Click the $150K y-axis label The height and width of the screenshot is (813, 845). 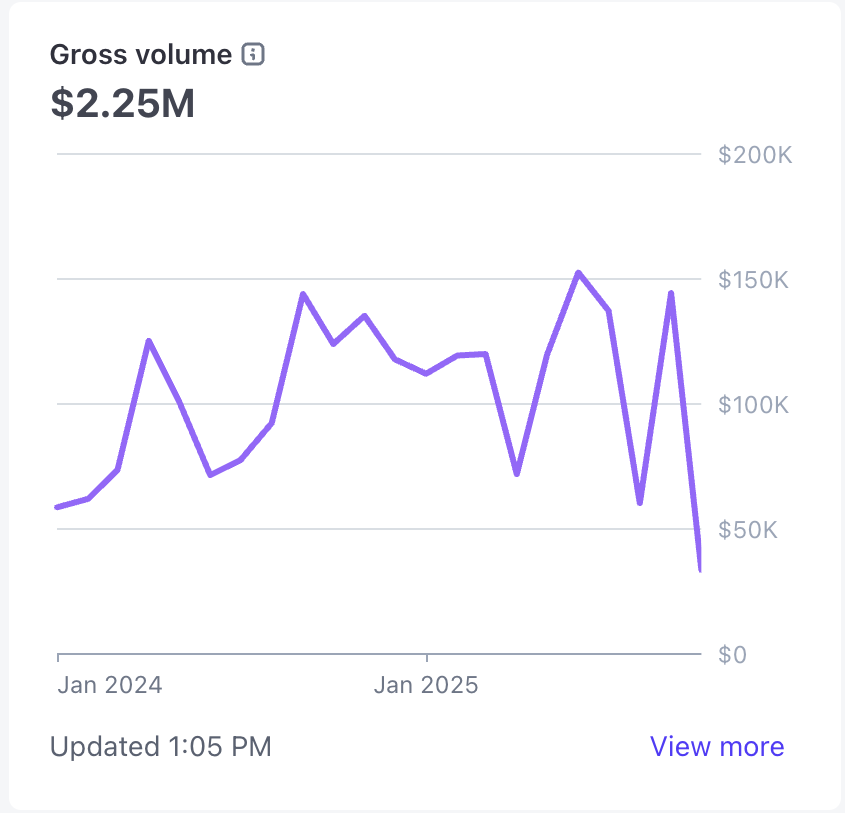(x=755, y=280)
